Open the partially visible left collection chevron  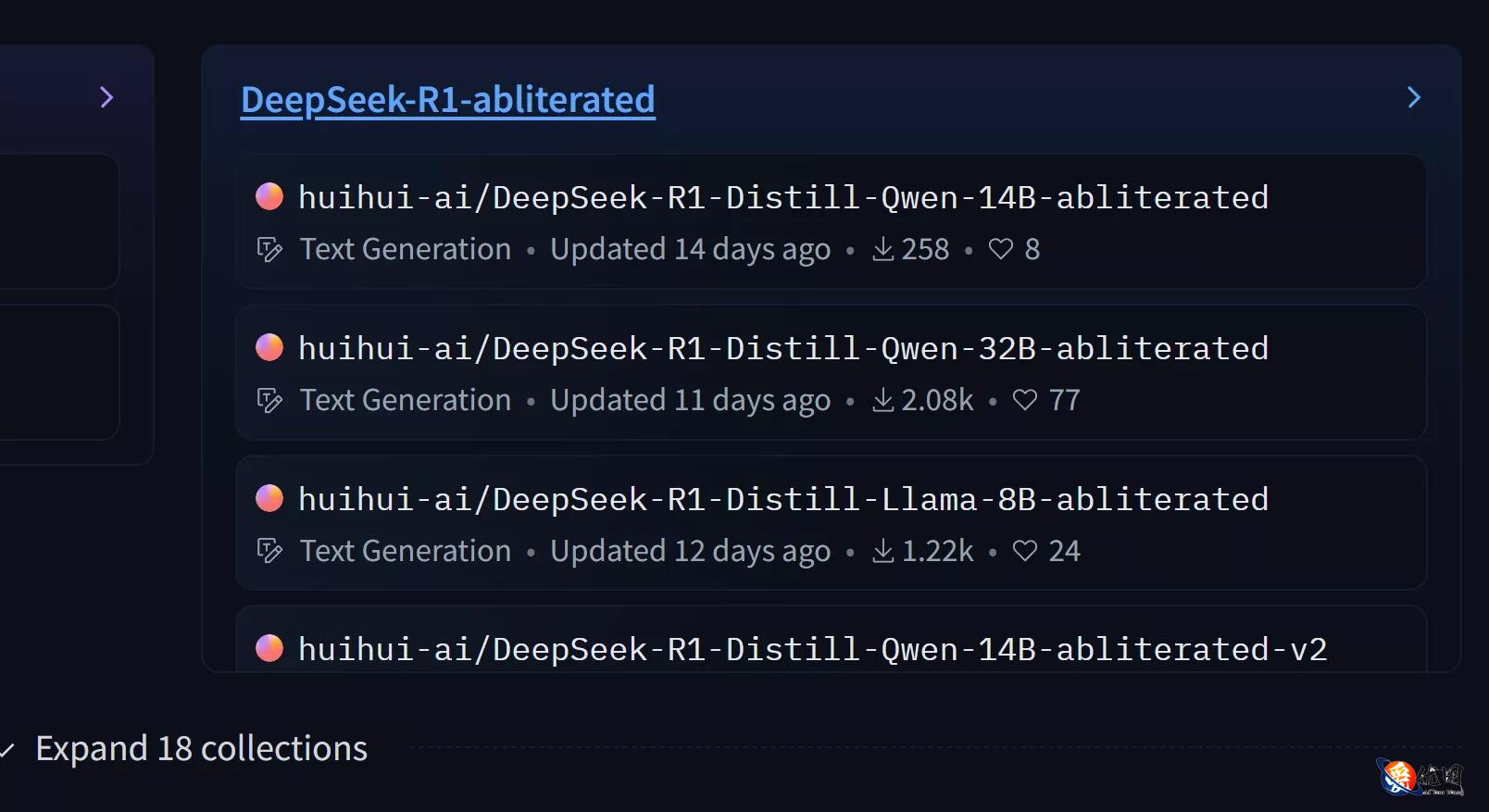click(x=106, y=97)
